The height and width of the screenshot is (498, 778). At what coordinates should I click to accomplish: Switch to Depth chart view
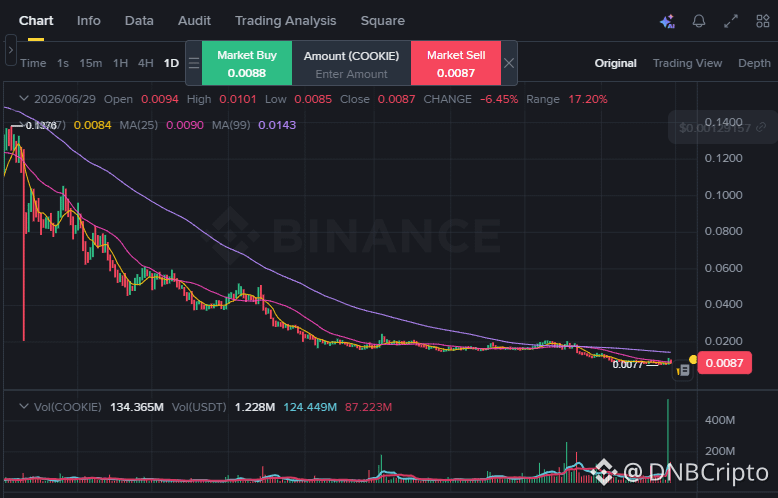click(754, 63)
